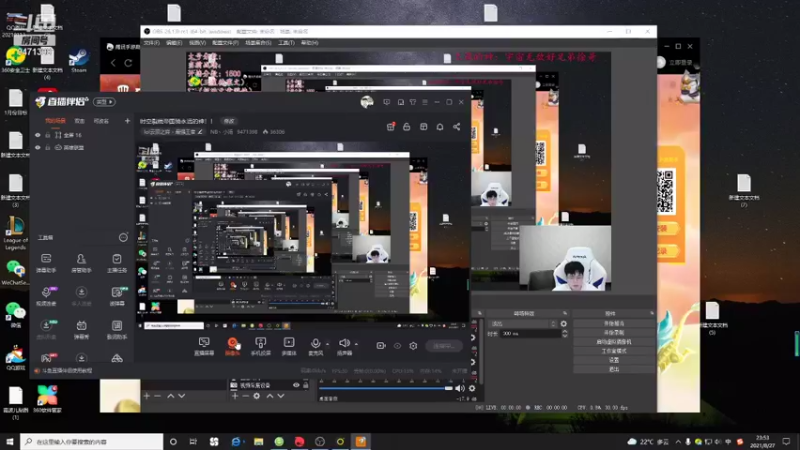Click the start-live pill button in the companion
Viewport: 800px width, 450px height.
tap(444, 346)
